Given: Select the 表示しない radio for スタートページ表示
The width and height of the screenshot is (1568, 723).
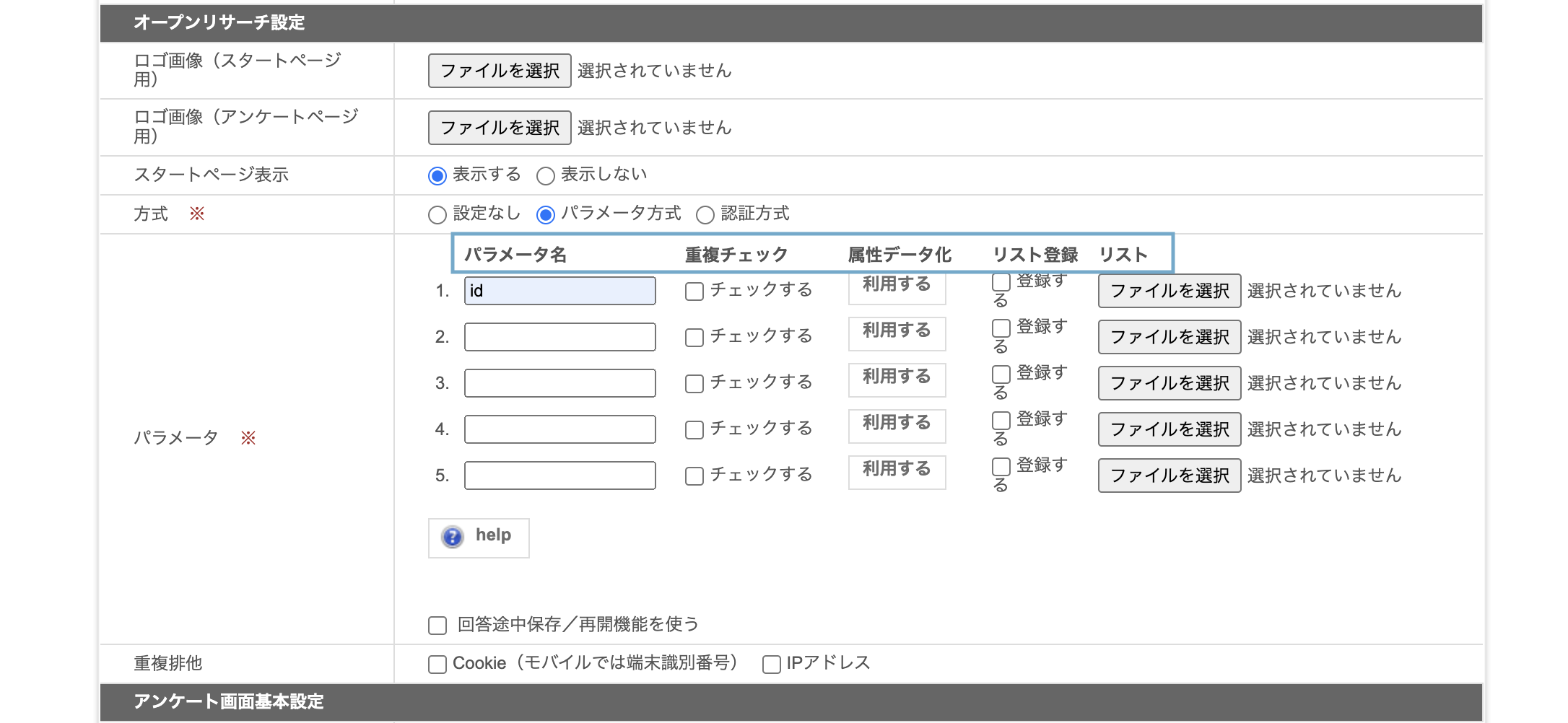Looking at the screenshot, I should coord(545,175).
